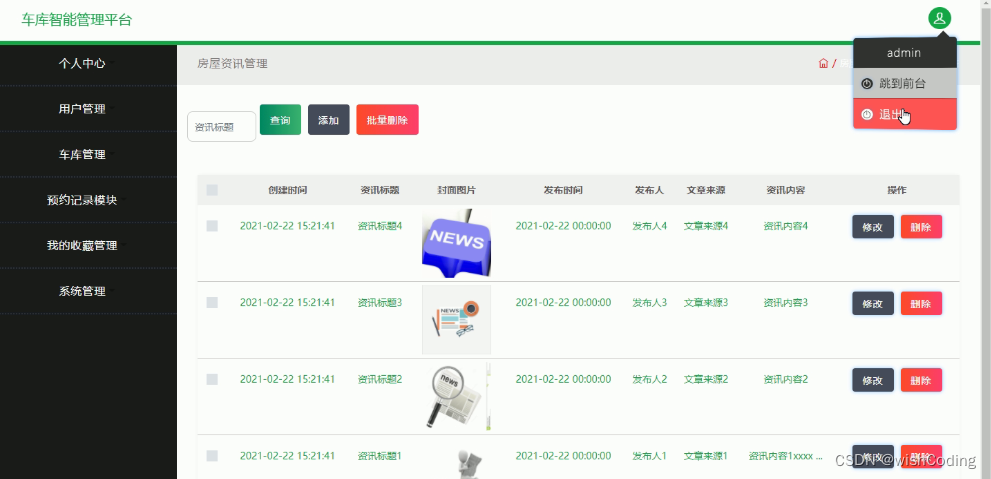Screen dimensions: 991x479
Task: Click the 资讯标题4 cell
Action: 380,226
